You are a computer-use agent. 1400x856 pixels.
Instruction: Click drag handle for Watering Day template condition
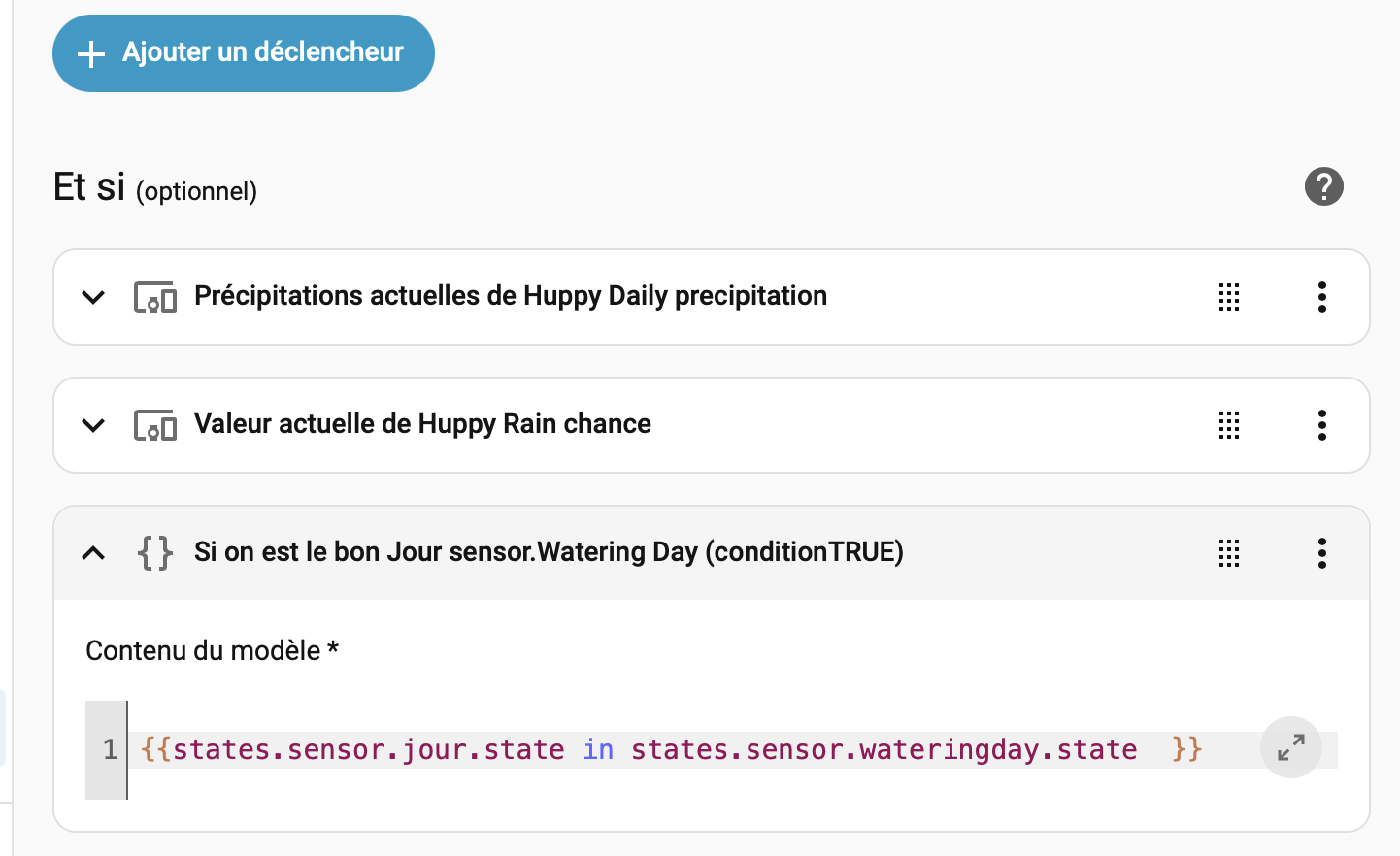coord(1229,553)
